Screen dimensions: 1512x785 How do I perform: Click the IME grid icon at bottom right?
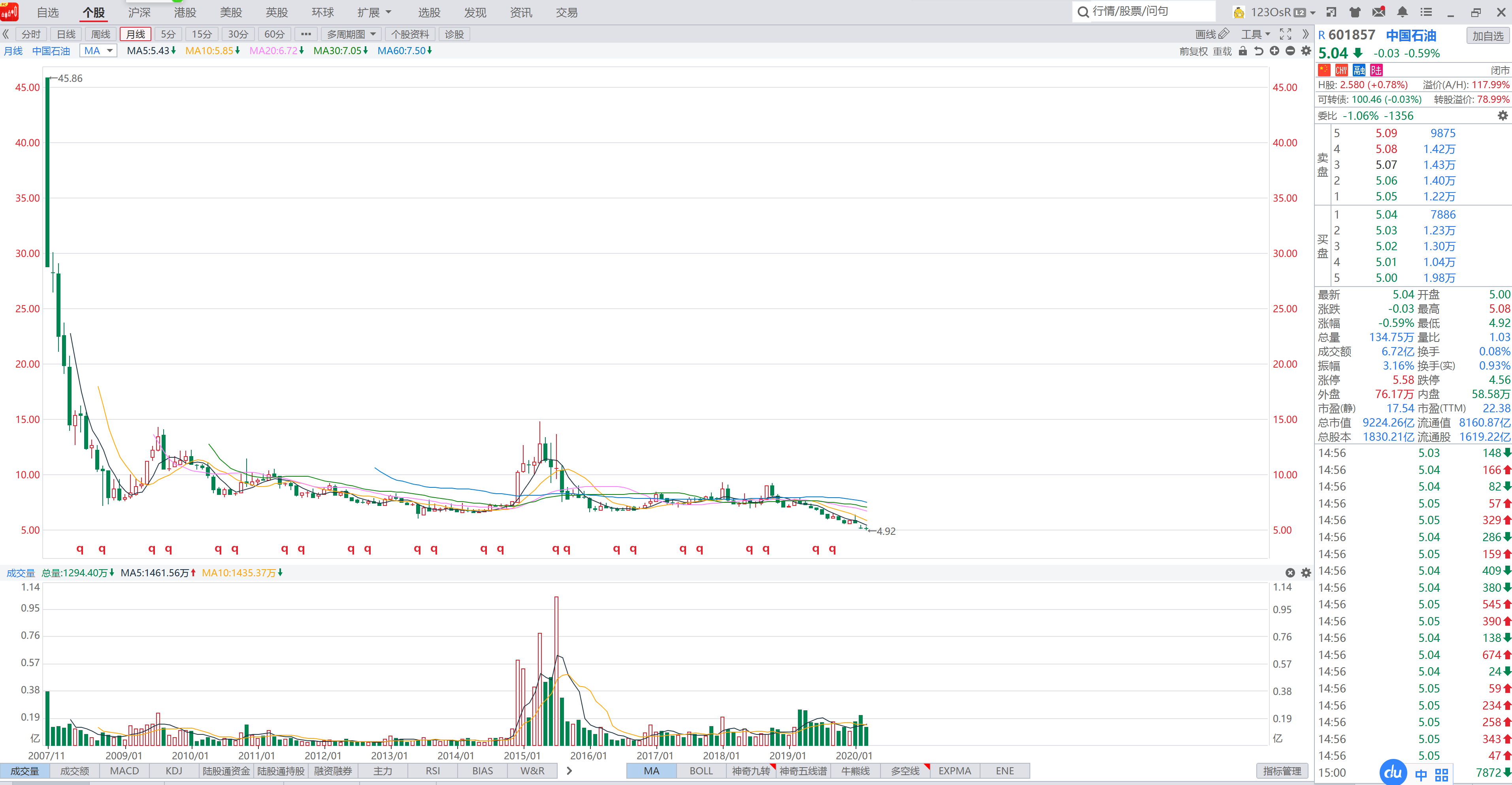[x=1442, y=775]
